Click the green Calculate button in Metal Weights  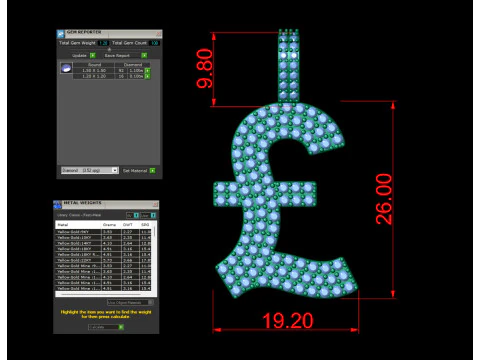click(121, 327)
